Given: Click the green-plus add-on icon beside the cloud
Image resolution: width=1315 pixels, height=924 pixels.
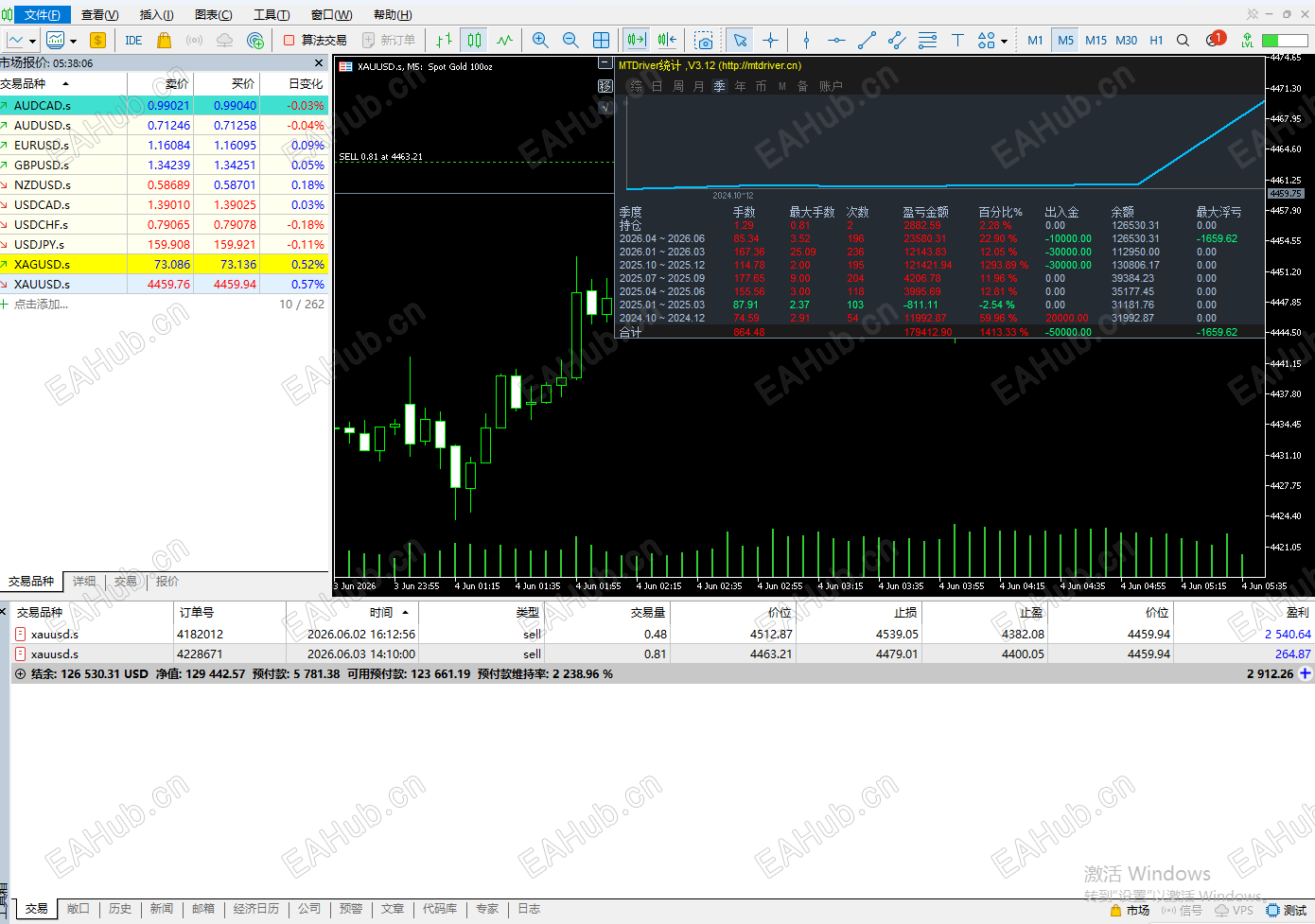Looking at the screenshot, I should 255,40.
